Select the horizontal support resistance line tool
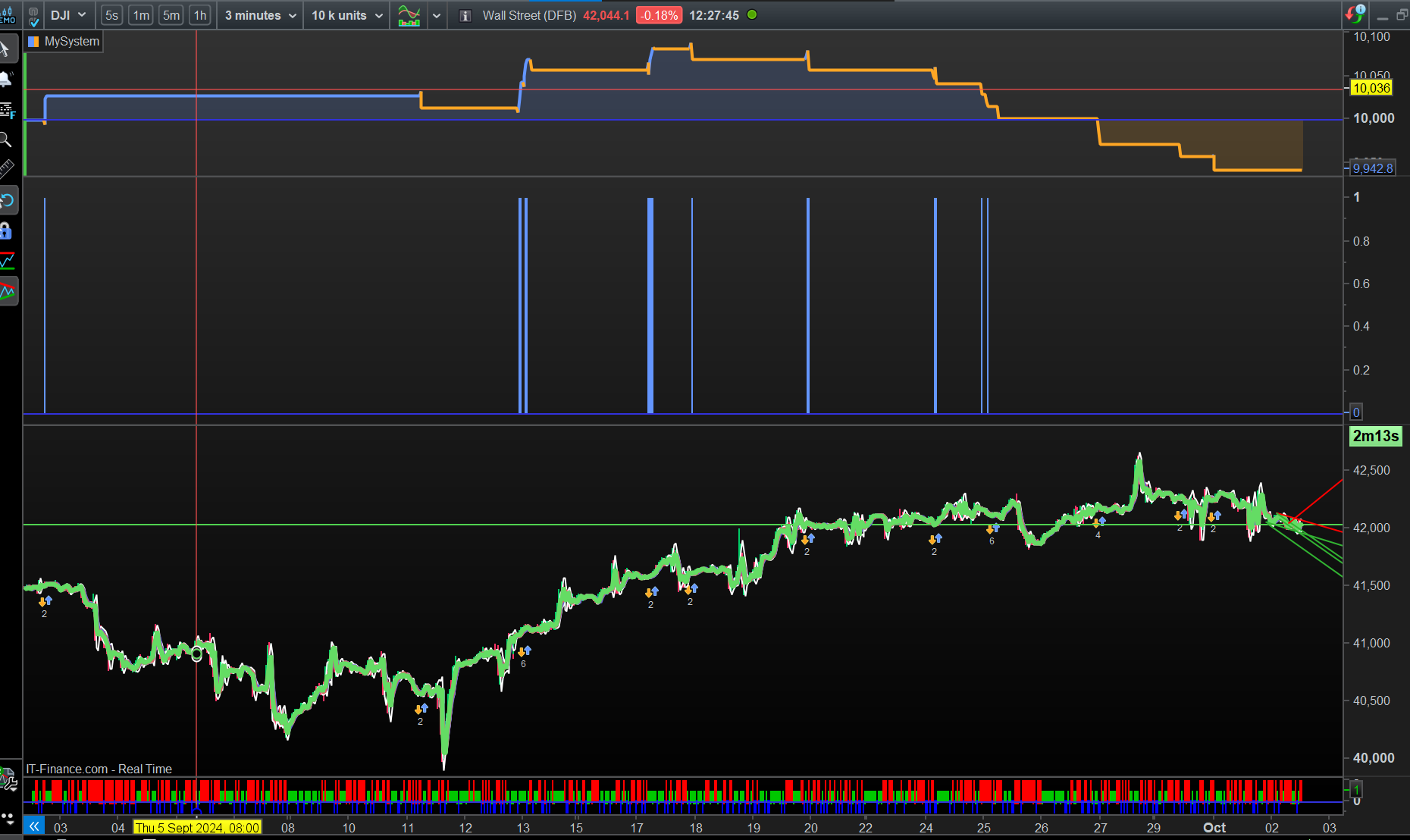Screen dimensions: 1410x840 8,261
